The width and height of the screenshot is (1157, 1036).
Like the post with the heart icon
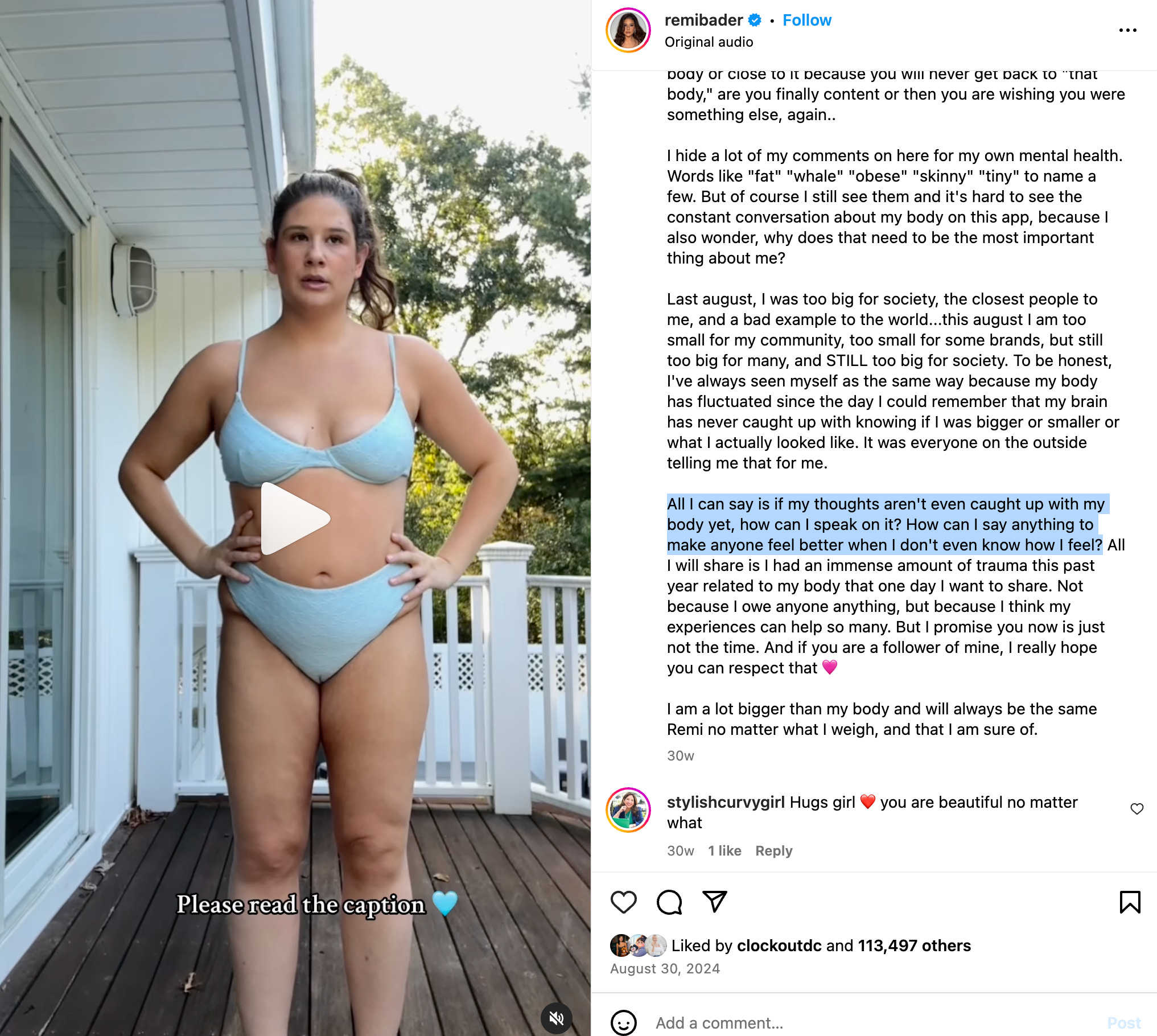[x=623, y=902]
